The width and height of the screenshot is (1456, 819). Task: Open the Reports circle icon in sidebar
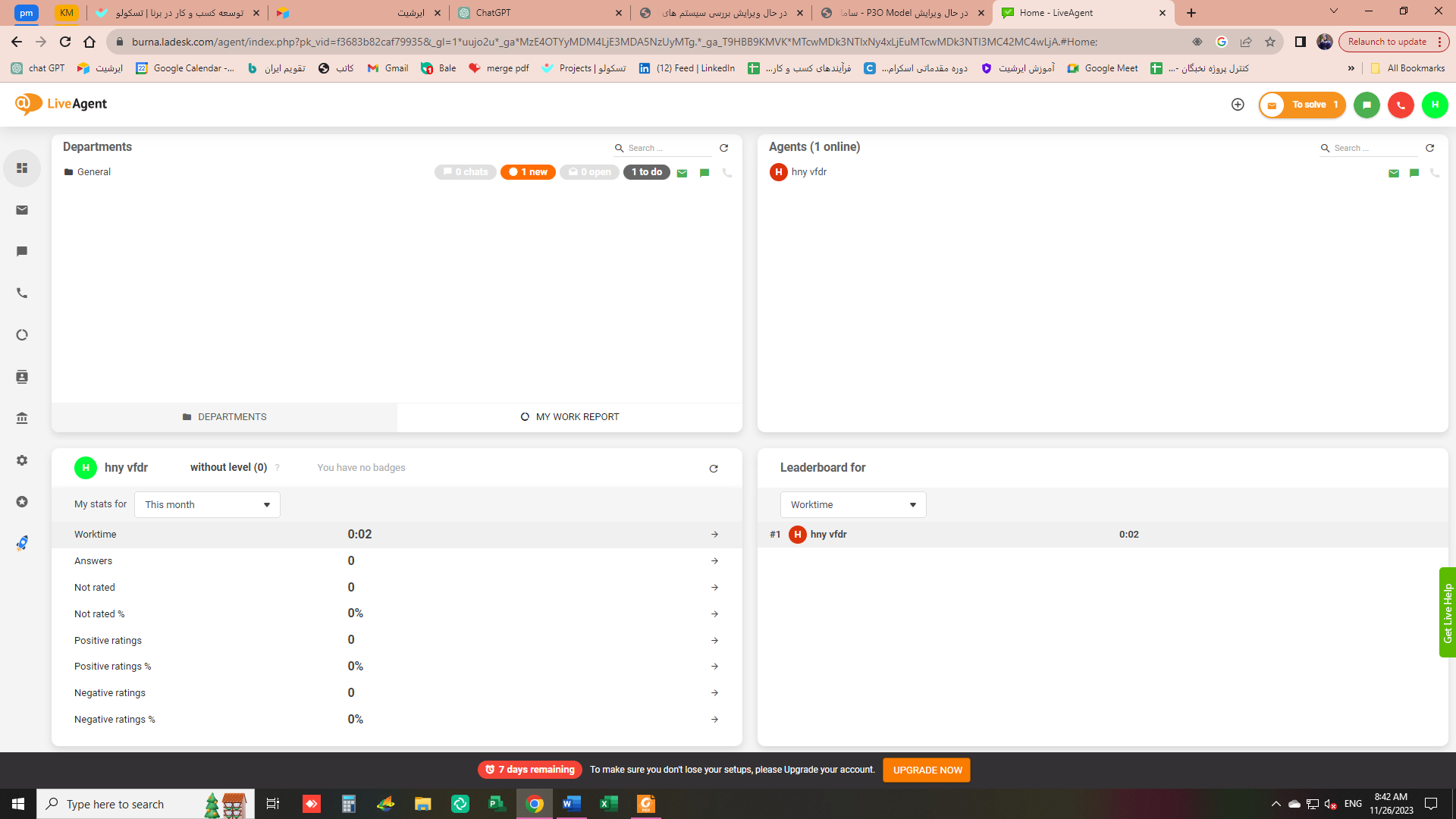pyautogui.click(x=22, y=335)
